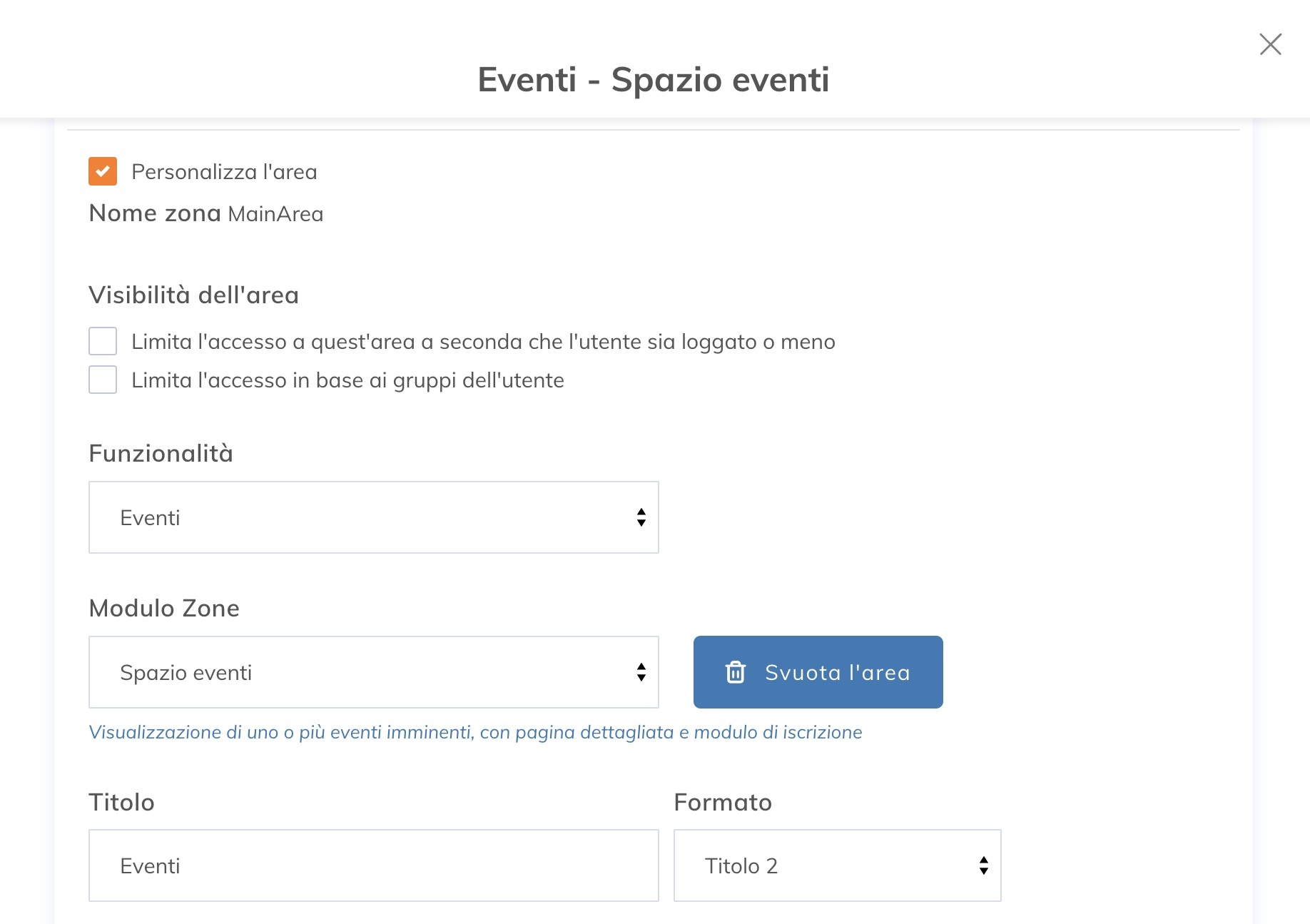The image size is (1310, 924).
Task: Open the Formato dropdown showing Titolo 2
Action: tap(838, 865)
